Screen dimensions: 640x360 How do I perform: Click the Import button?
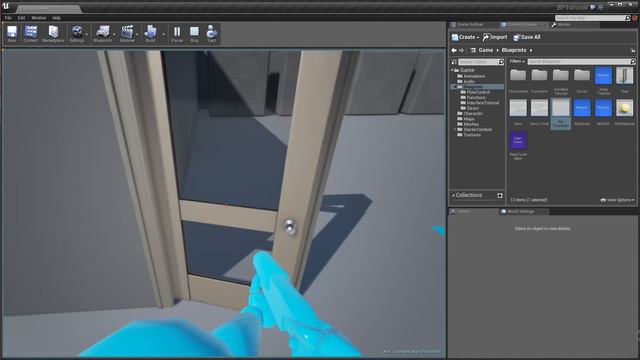click(495, 37)
